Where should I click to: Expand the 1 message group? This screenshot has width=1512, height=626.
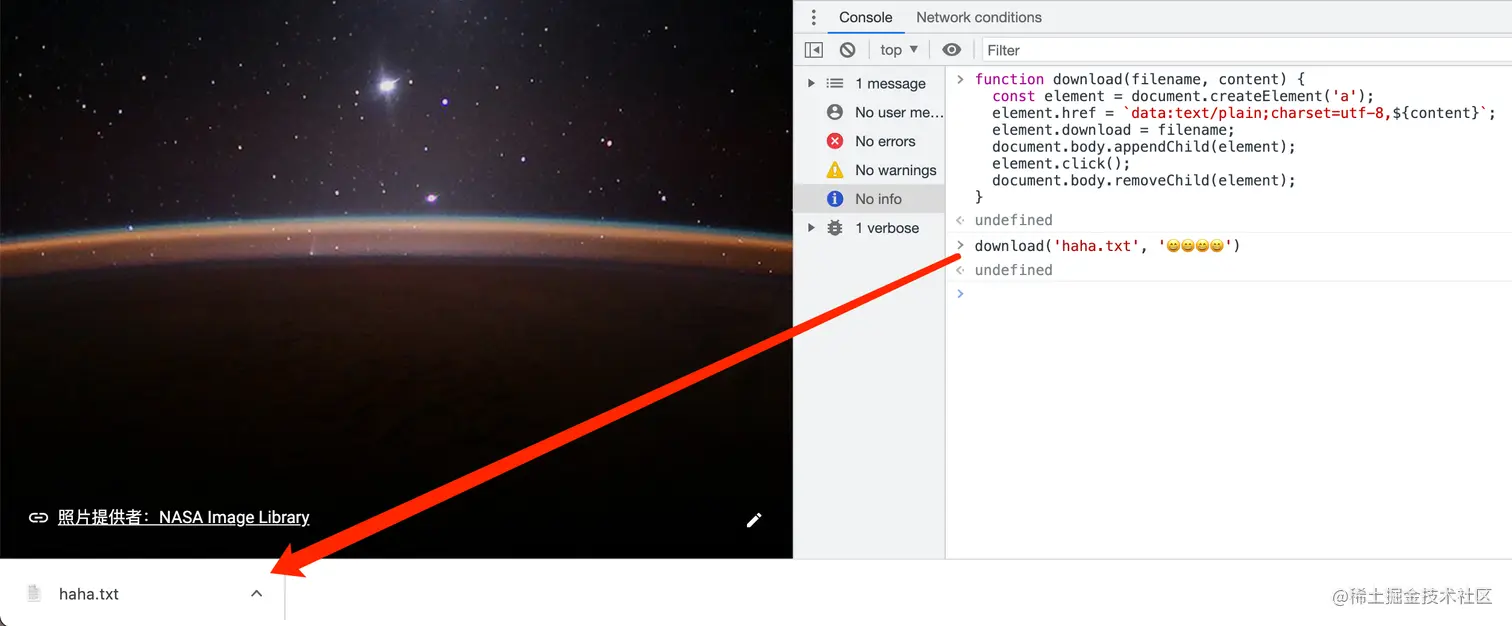(811, 83)
